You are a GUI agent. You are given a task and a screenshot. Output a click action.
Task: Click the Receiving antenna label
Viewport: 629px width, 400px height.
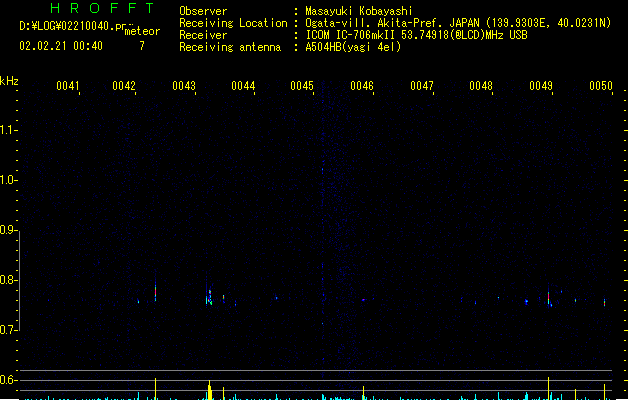pos(230,47)
